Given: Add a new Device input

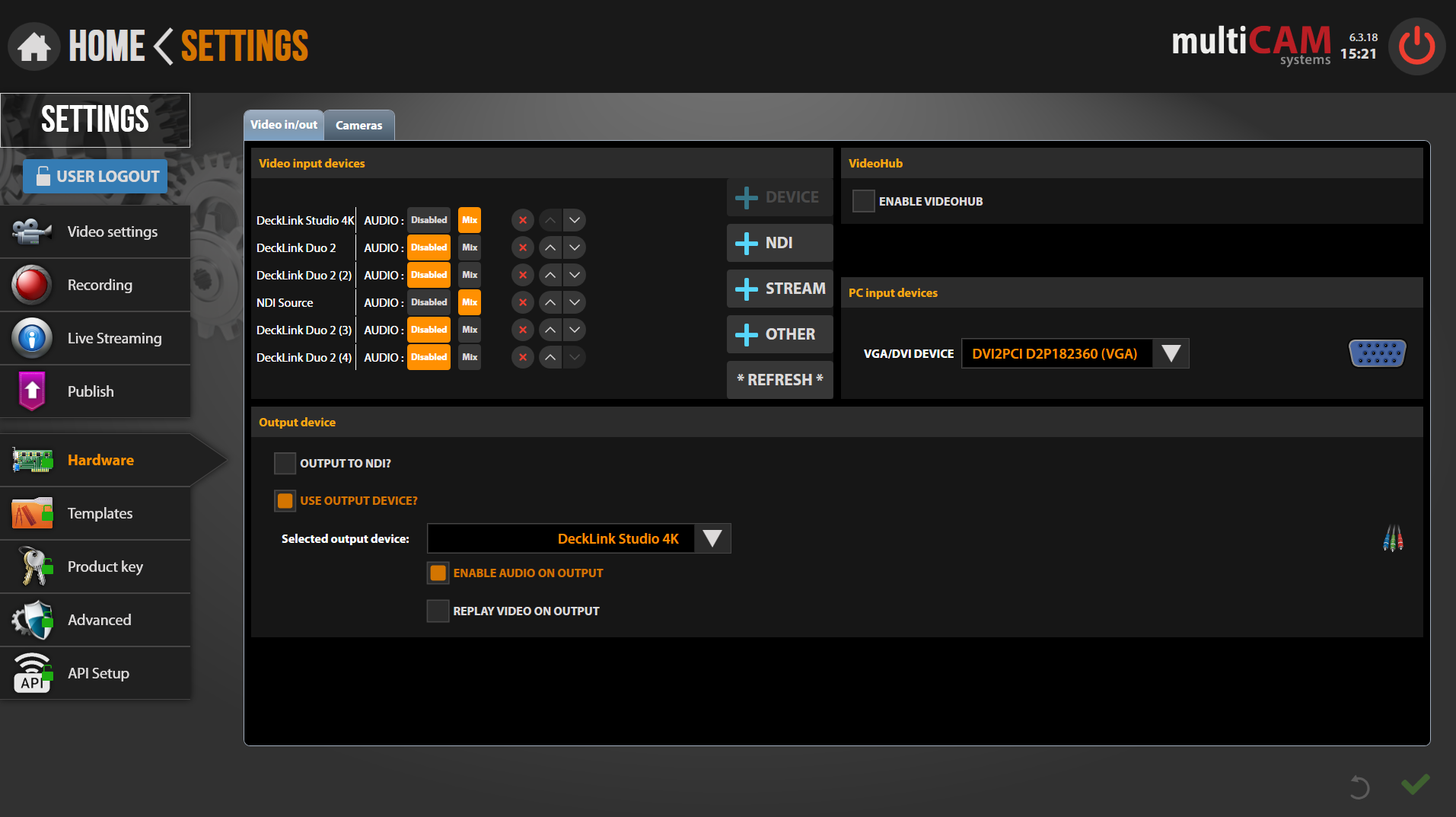Looking at the screenshot, I should [779, 197].
